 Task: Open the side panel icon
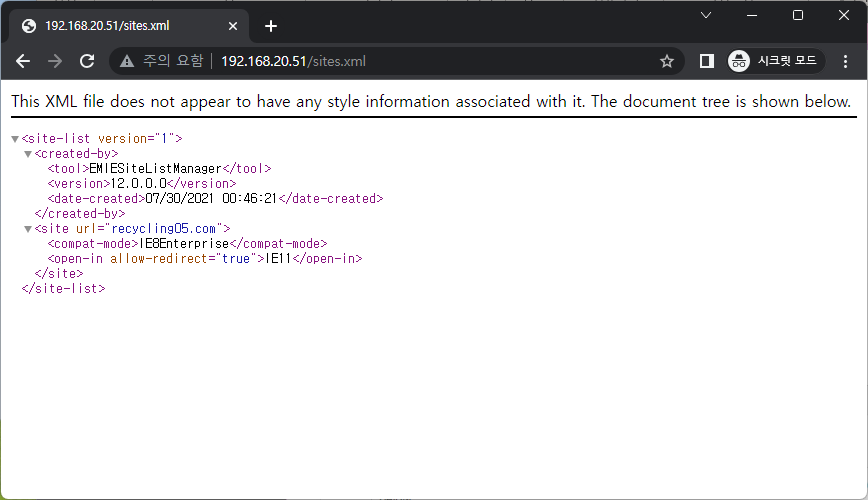706,61
